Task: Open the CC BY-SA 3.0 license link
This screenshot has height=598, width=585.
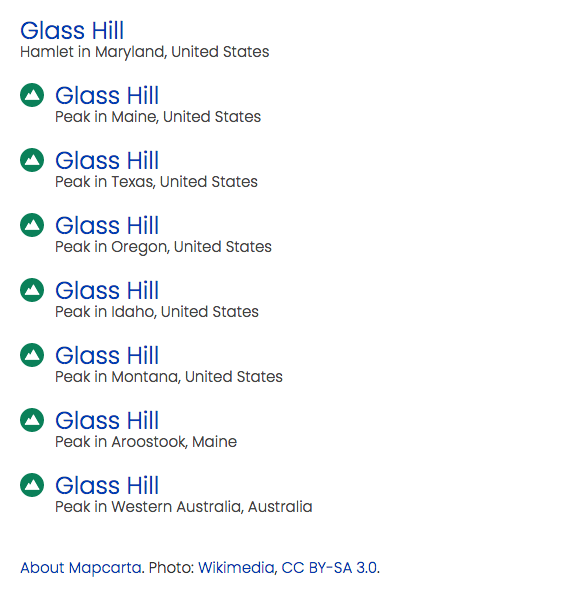Action: coord(329,568)
